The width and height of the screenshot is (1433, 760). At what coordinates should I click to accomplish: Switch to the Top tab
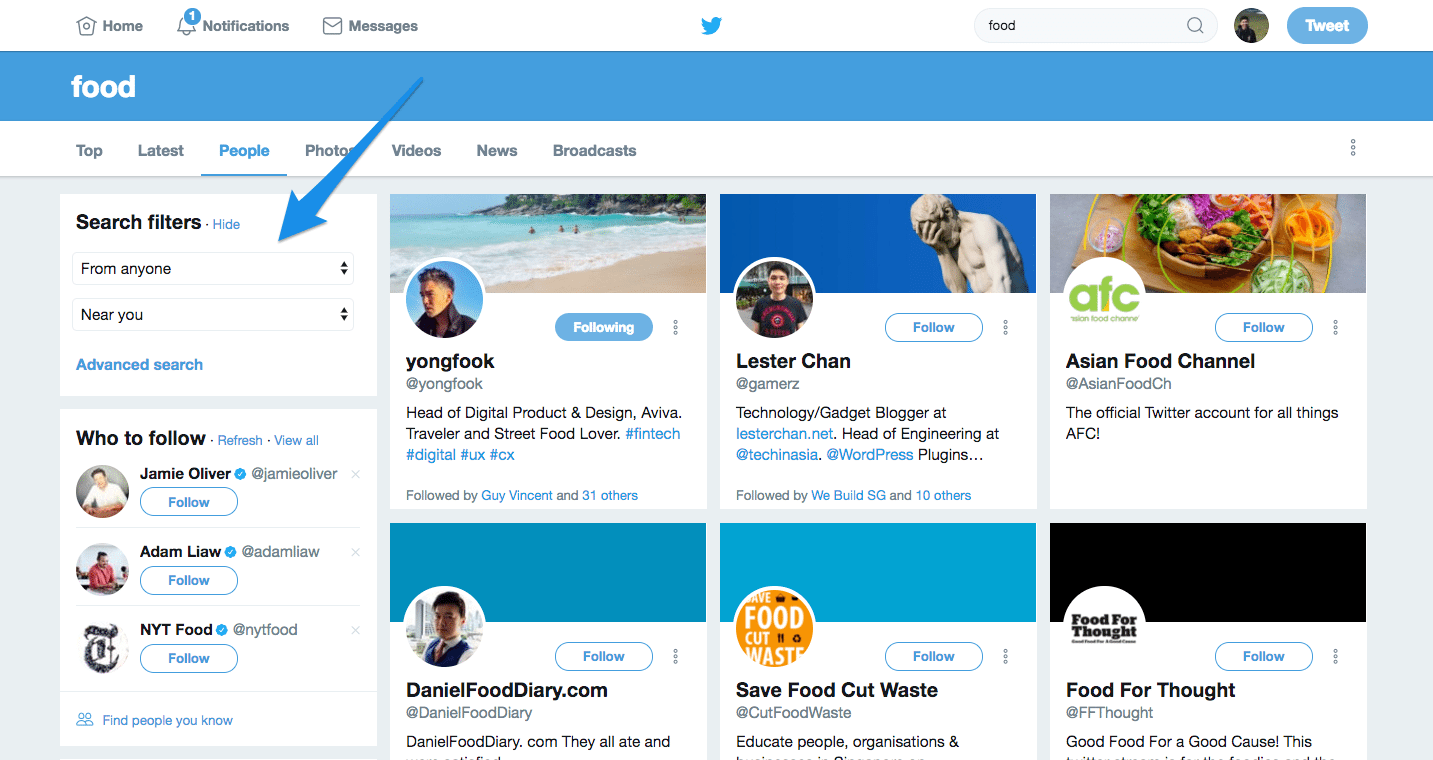click(89, 150)
